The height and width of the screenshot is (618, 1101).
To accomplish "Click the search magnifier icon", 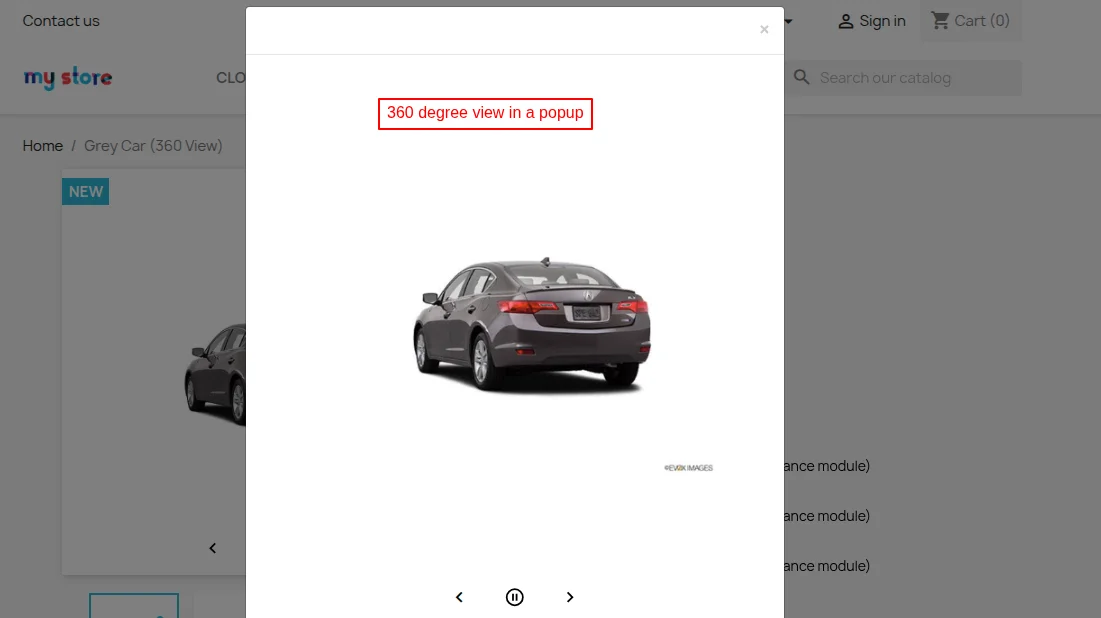I will (801, 77).
